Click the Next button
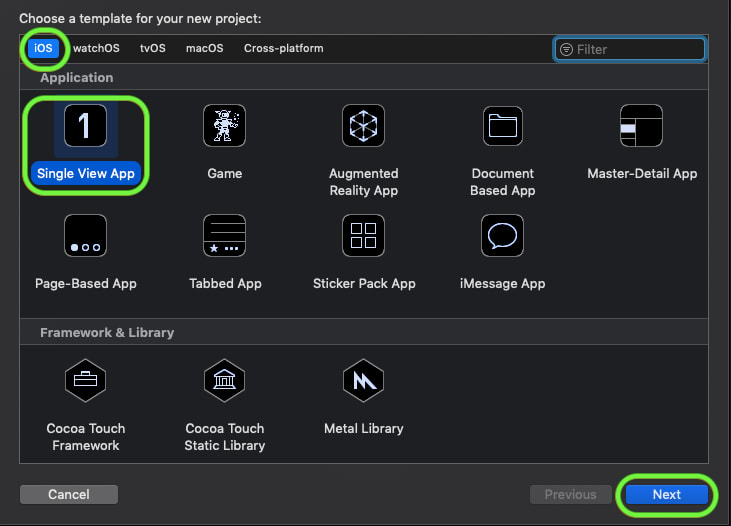Image resolution: width=731 pixels, height=526 pixels. (x=667, y=494)
